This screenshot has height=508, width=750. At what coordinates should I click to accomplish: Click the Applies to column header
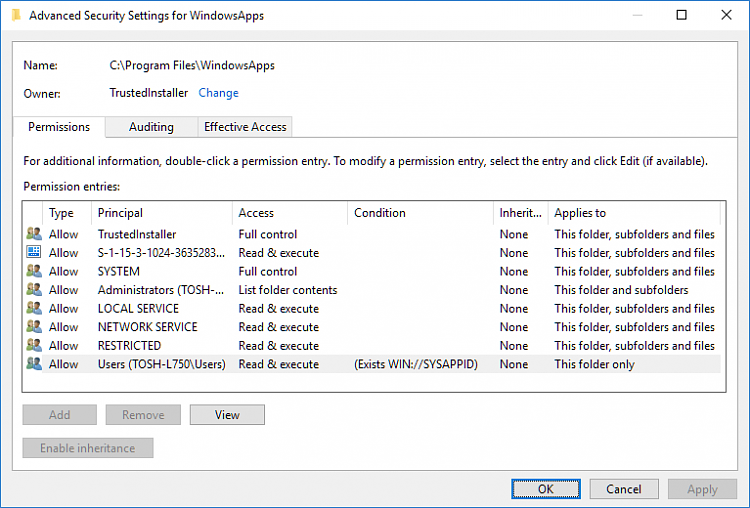click(x=634, y=213)
